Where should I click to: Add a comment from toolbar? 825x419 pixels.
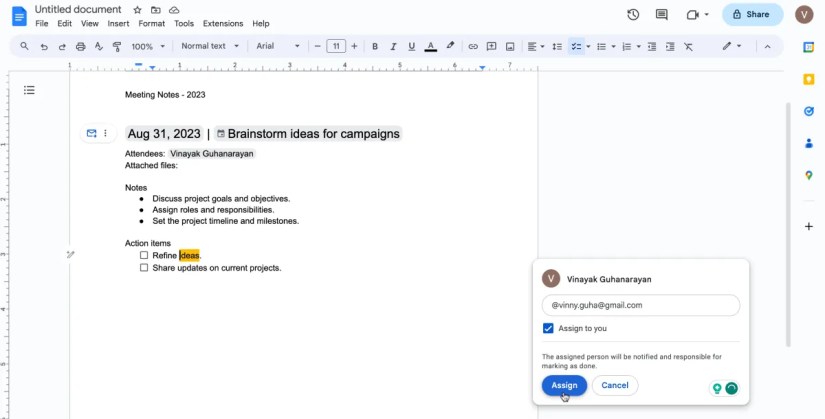pyautogui.click(x=491, y=47)
